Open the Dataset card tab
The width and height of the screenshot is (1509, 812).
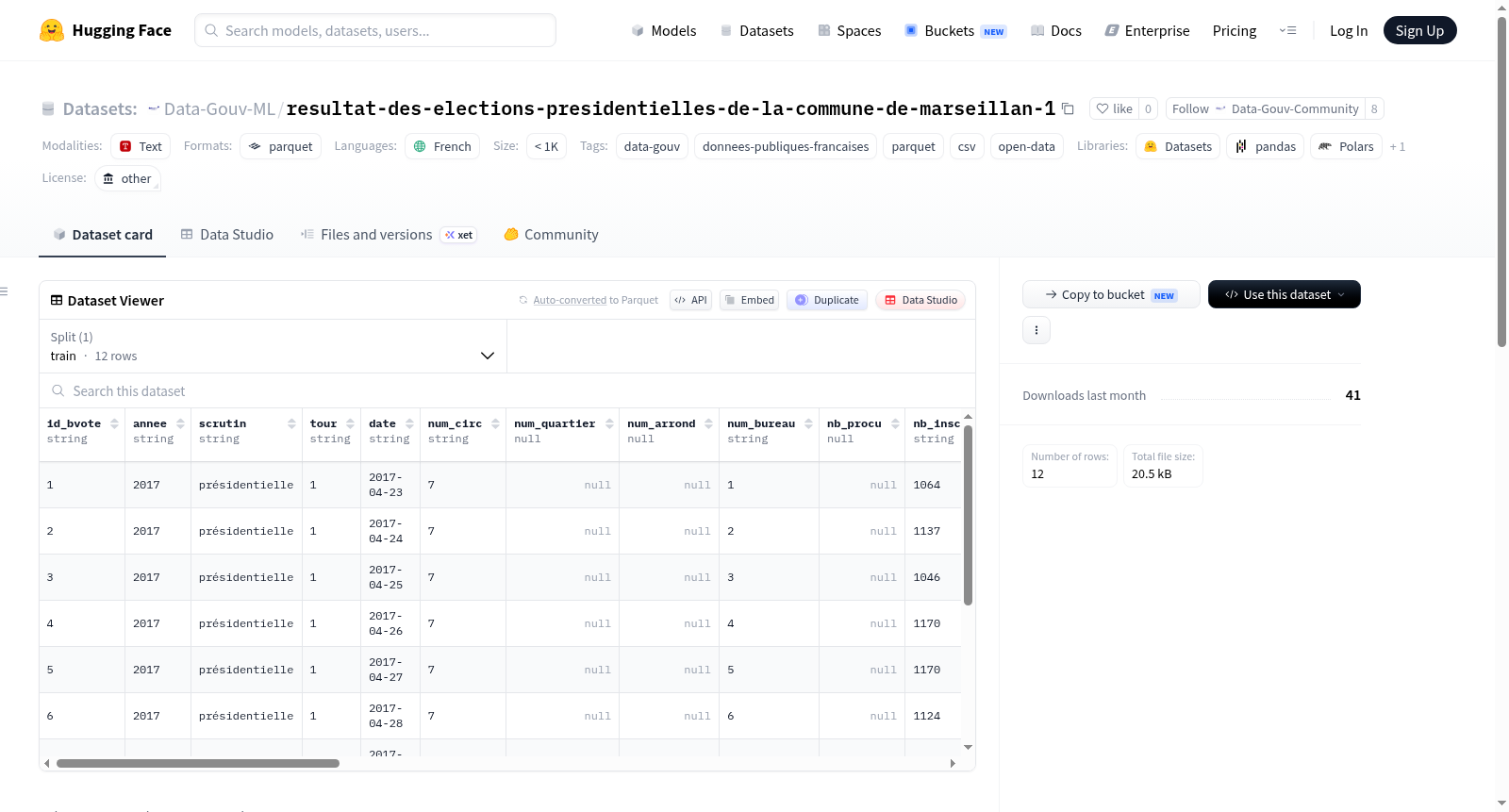(x=102, y=234)
